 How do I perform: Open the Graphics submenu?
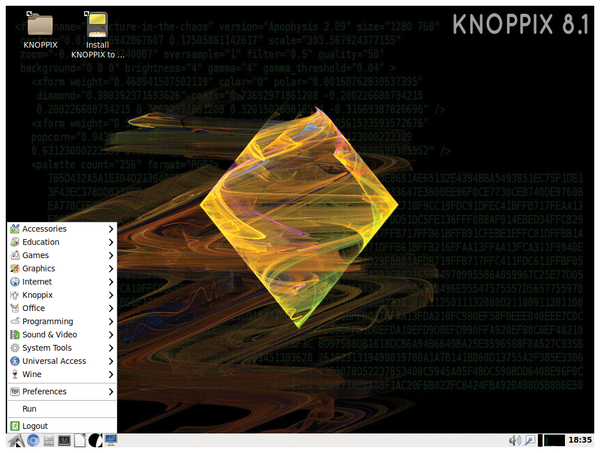point(62,269)
